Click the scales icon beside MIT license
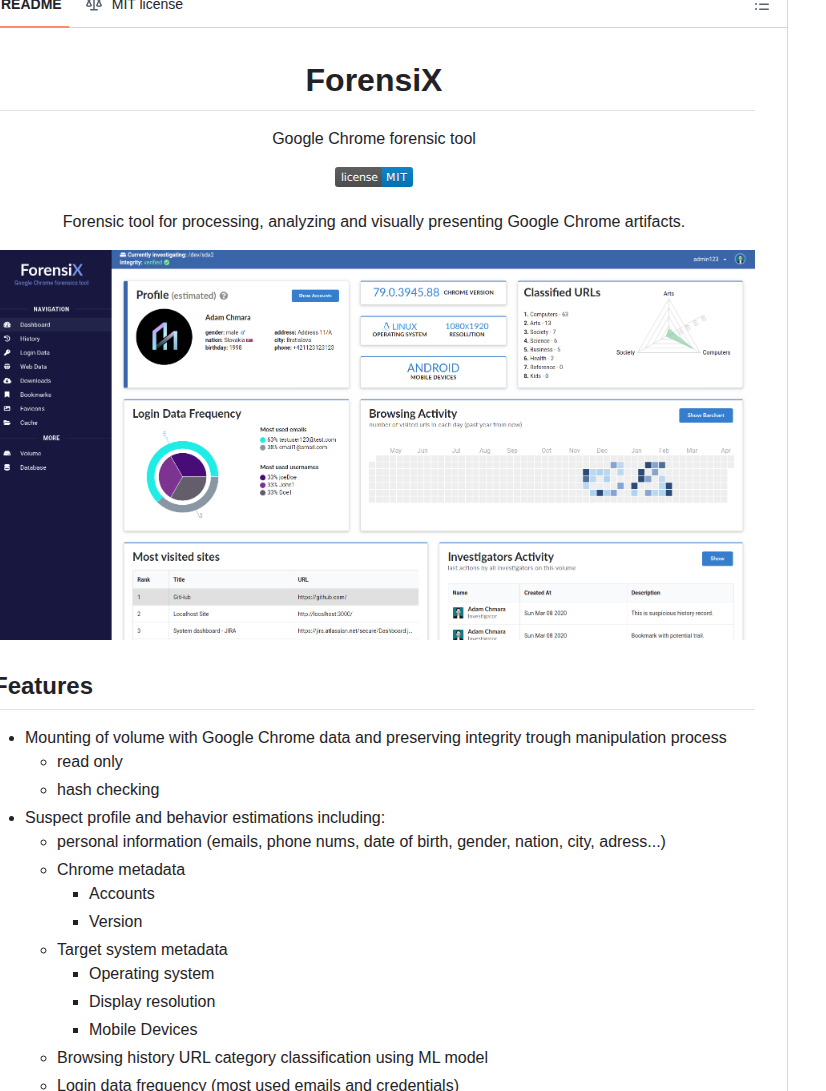This screenshot has width=826, height=1091. tap(94, 6)
